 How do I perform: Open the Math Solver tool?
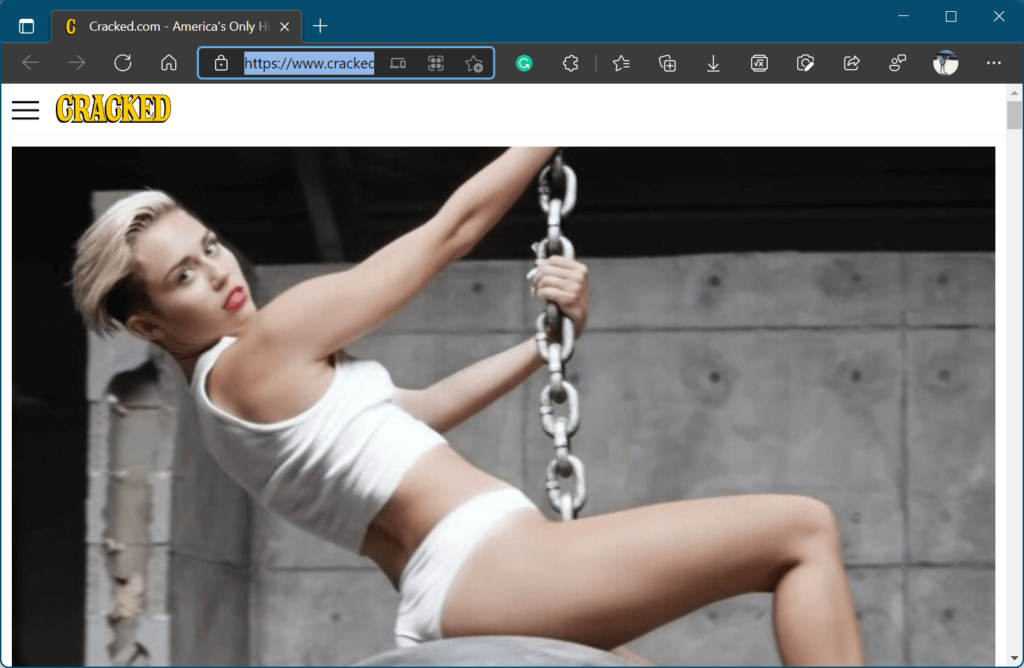[759, 63]
